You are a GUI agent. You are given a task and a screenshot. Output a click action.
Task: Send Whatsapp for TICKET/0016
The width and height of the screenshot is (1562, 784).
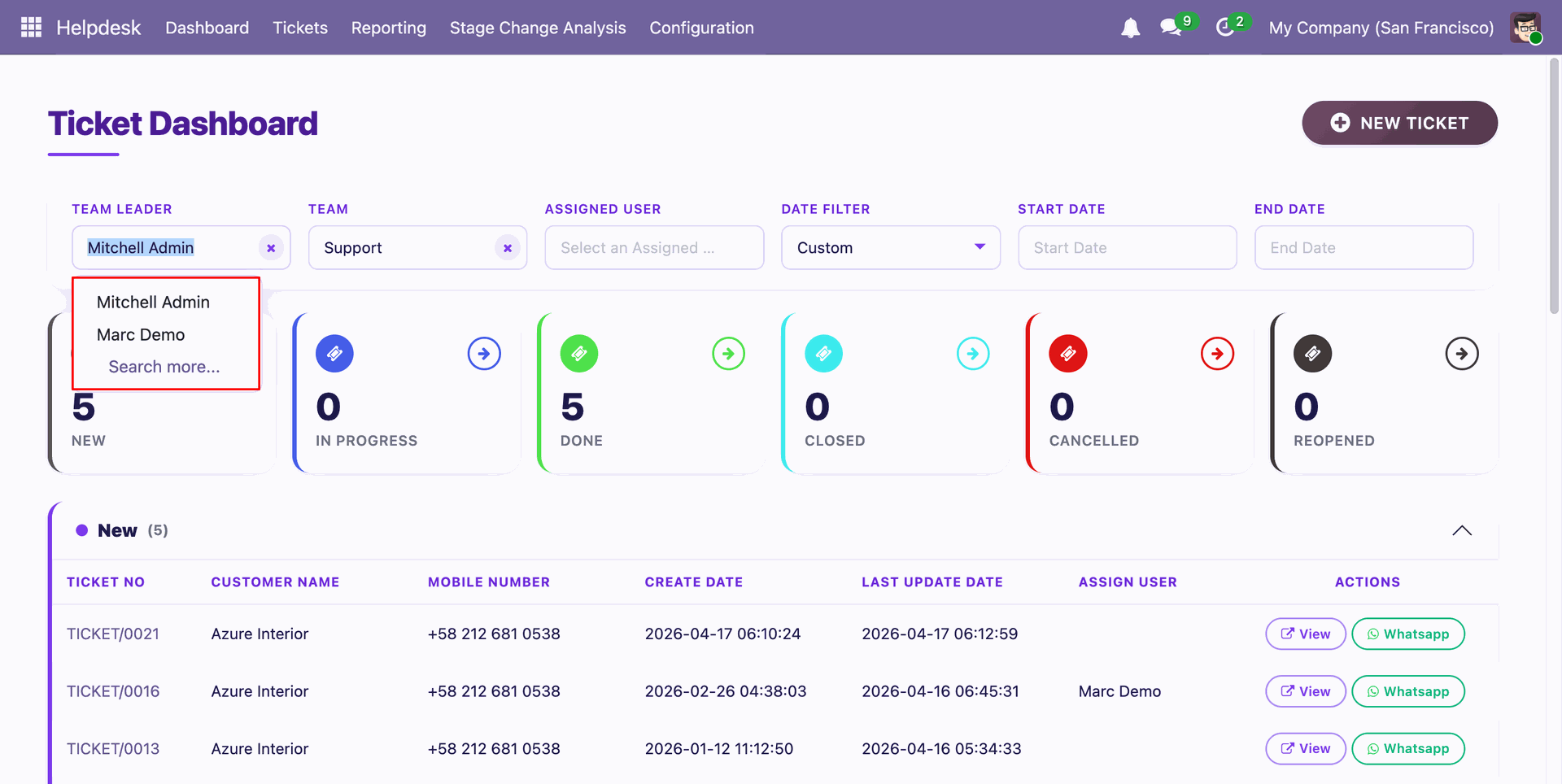[x=1408, y=691]
